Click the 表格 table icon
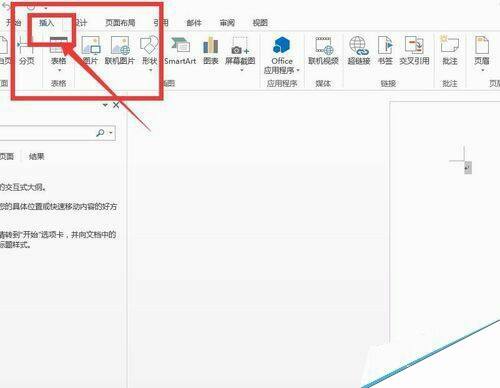 59,45
